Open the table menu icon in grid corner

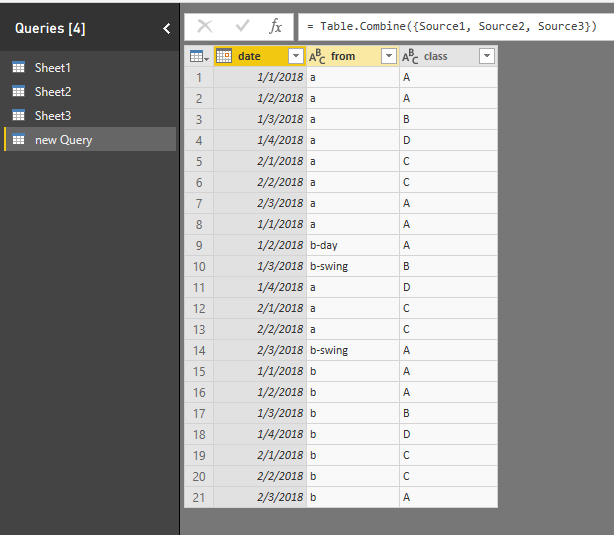[199, 56]
